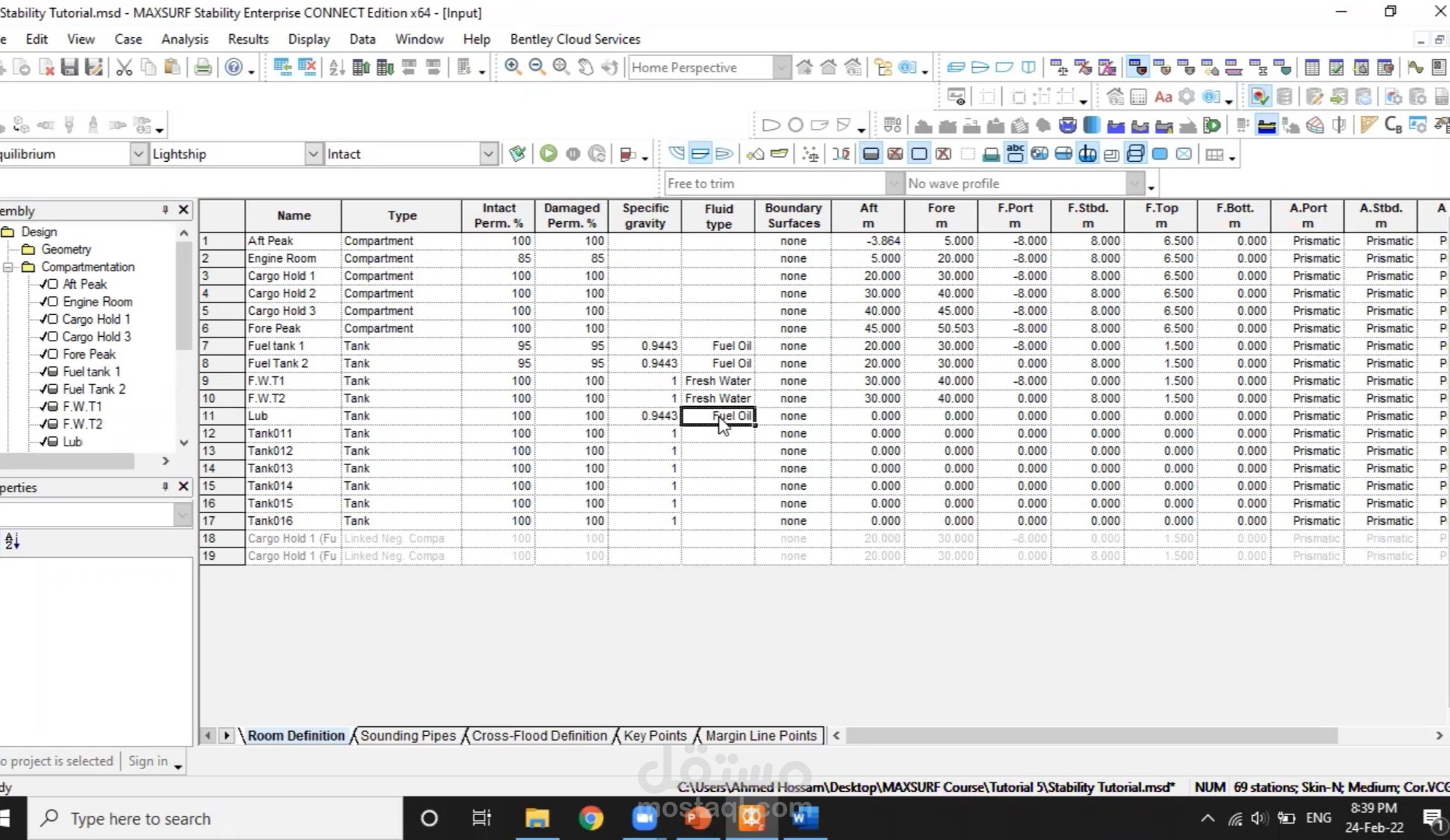Click the C-B coefficient toolbar icon
Screen dimensions: 1450x840
(x=1392, y=125)
